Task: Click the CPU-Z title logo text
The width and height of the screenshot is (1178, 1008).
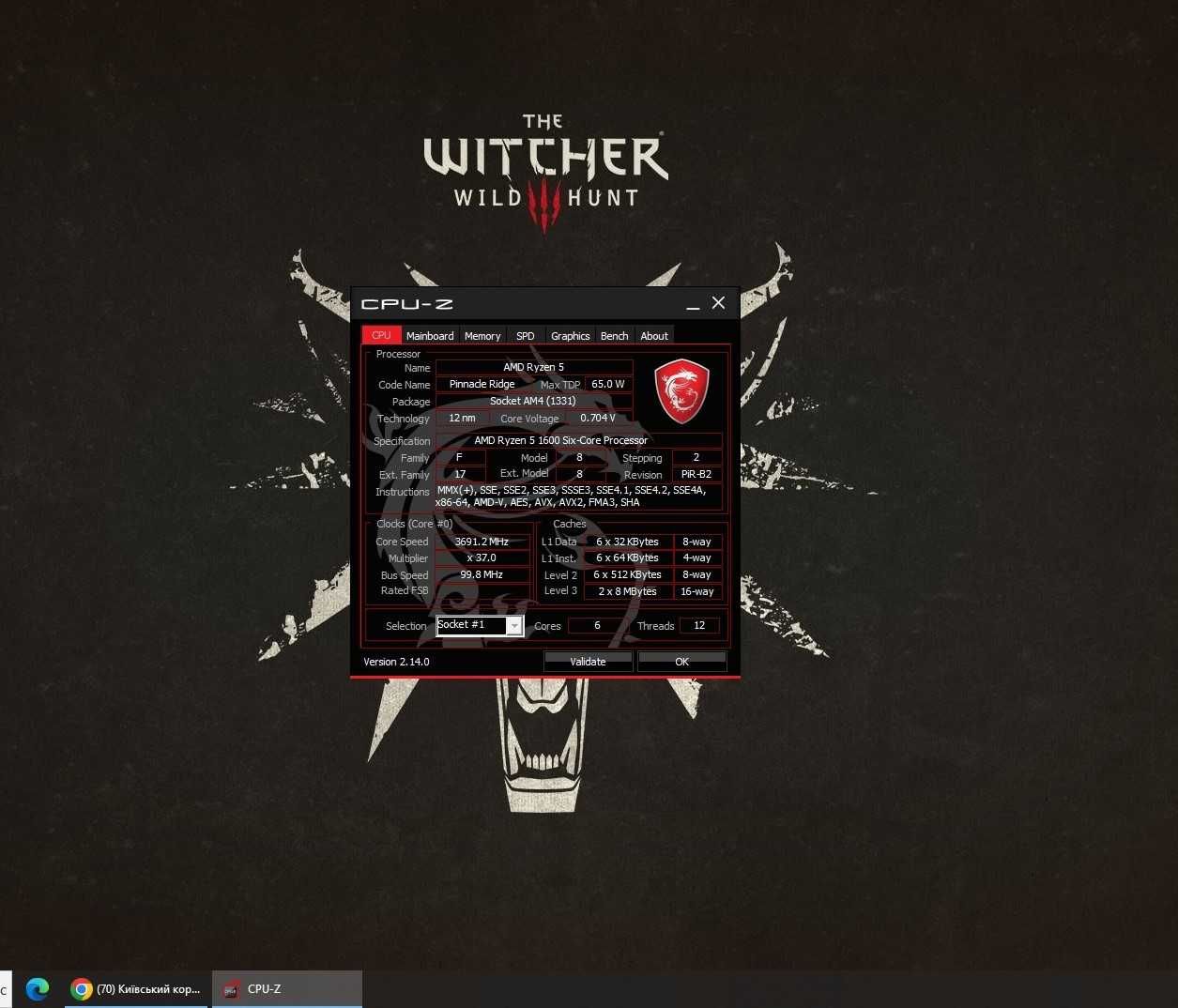Action: 407,303
